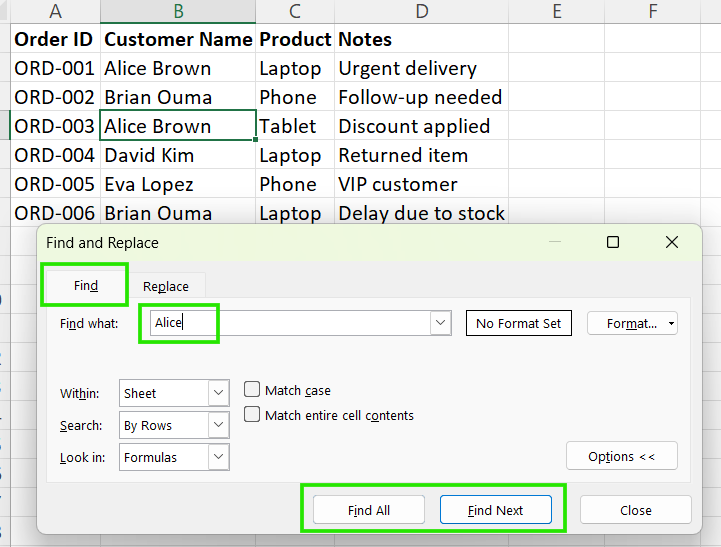Select cell ORD-003
This screenshot has width=721, height=547.
(x=56, y=126)
